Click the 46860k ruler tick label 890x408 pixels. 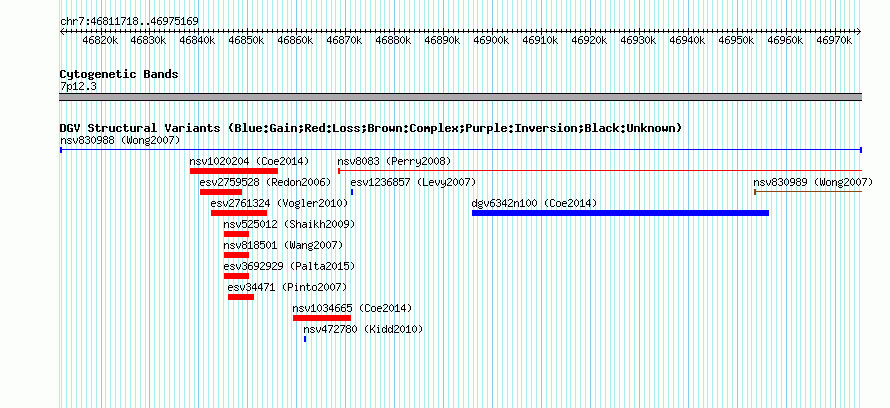tap(295, 41)
